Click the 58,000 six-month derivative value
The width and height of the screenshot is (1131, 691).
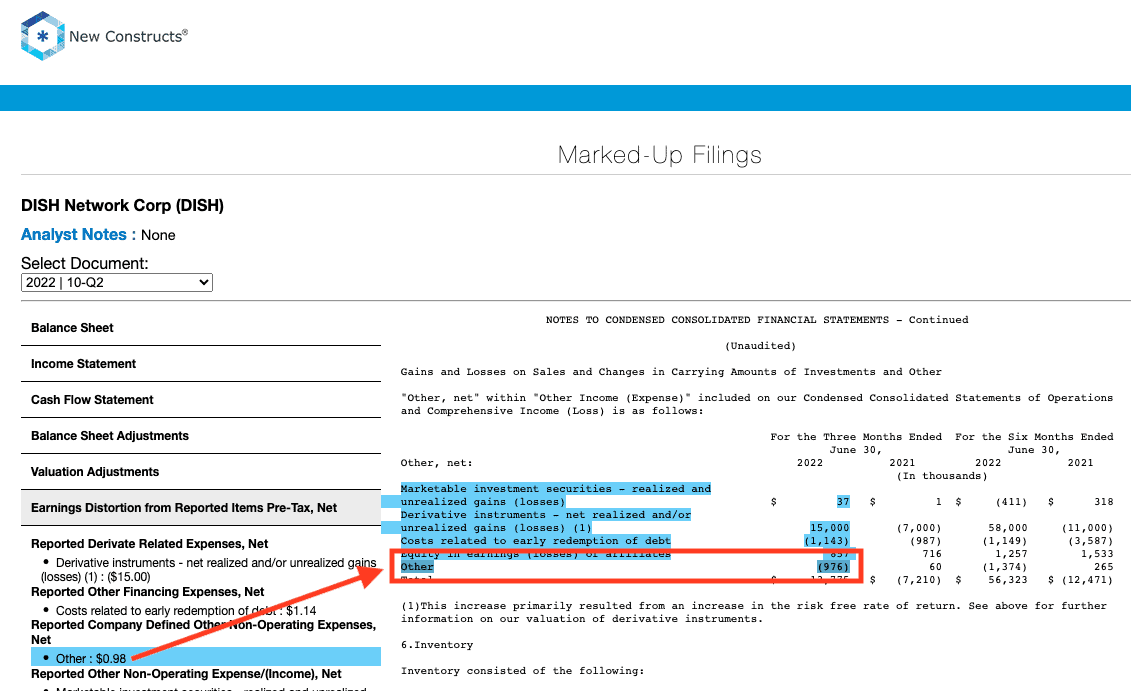tap(1008, 528)
